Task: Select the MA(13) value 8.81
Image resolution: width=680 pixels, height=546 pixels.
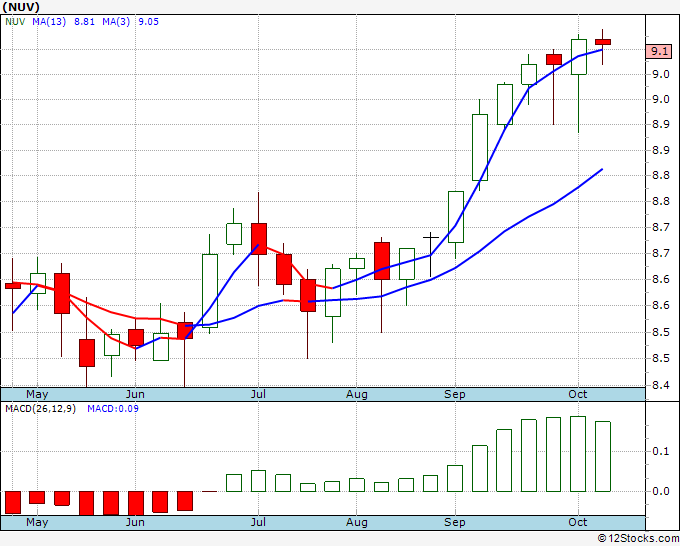Action: coord(84,22)
